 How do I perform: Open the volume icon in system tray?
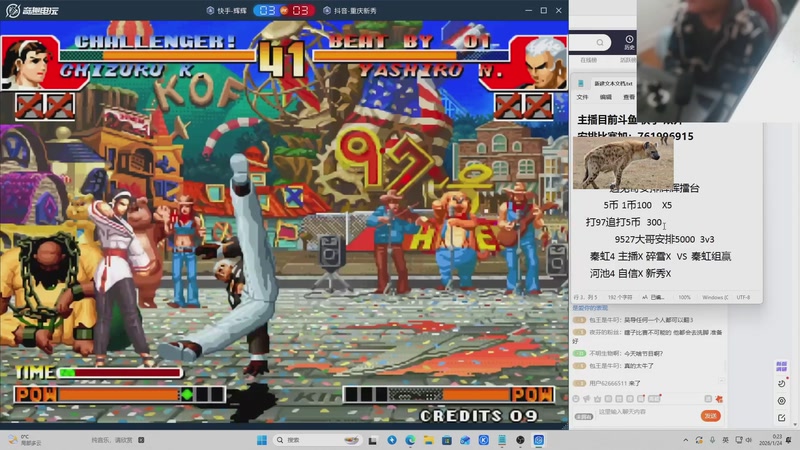point(748,440)
